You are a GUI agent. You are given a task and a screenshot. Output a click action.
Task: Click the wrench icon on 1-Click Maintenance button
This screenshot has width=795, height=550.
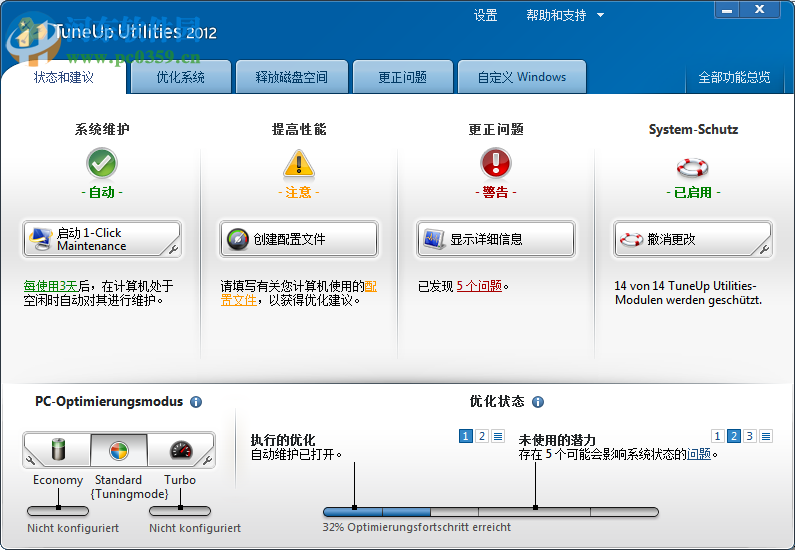click(x=173, y=249)
